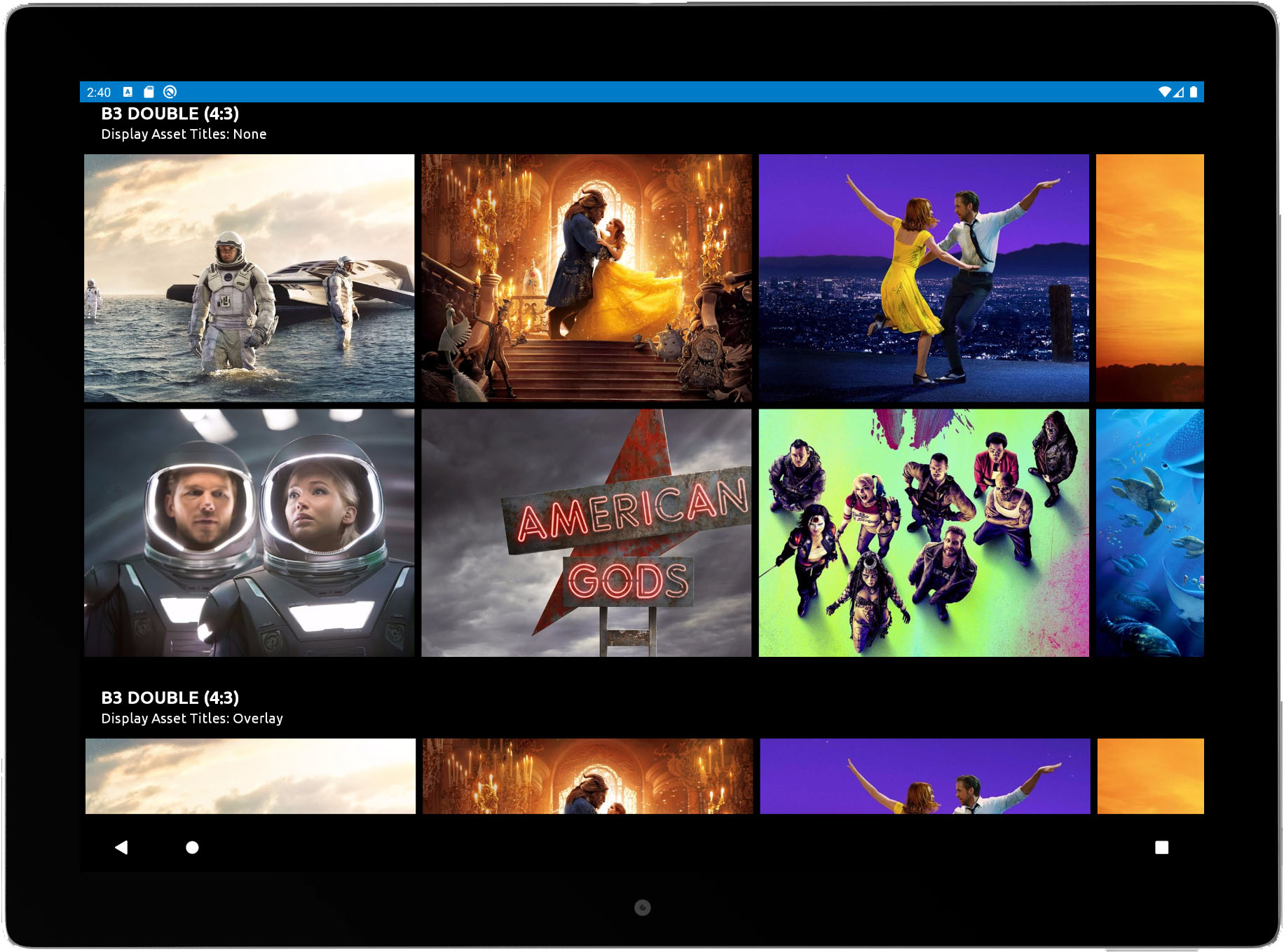
Task: Open recent apps square button
Action: [x=1161, y=847]
